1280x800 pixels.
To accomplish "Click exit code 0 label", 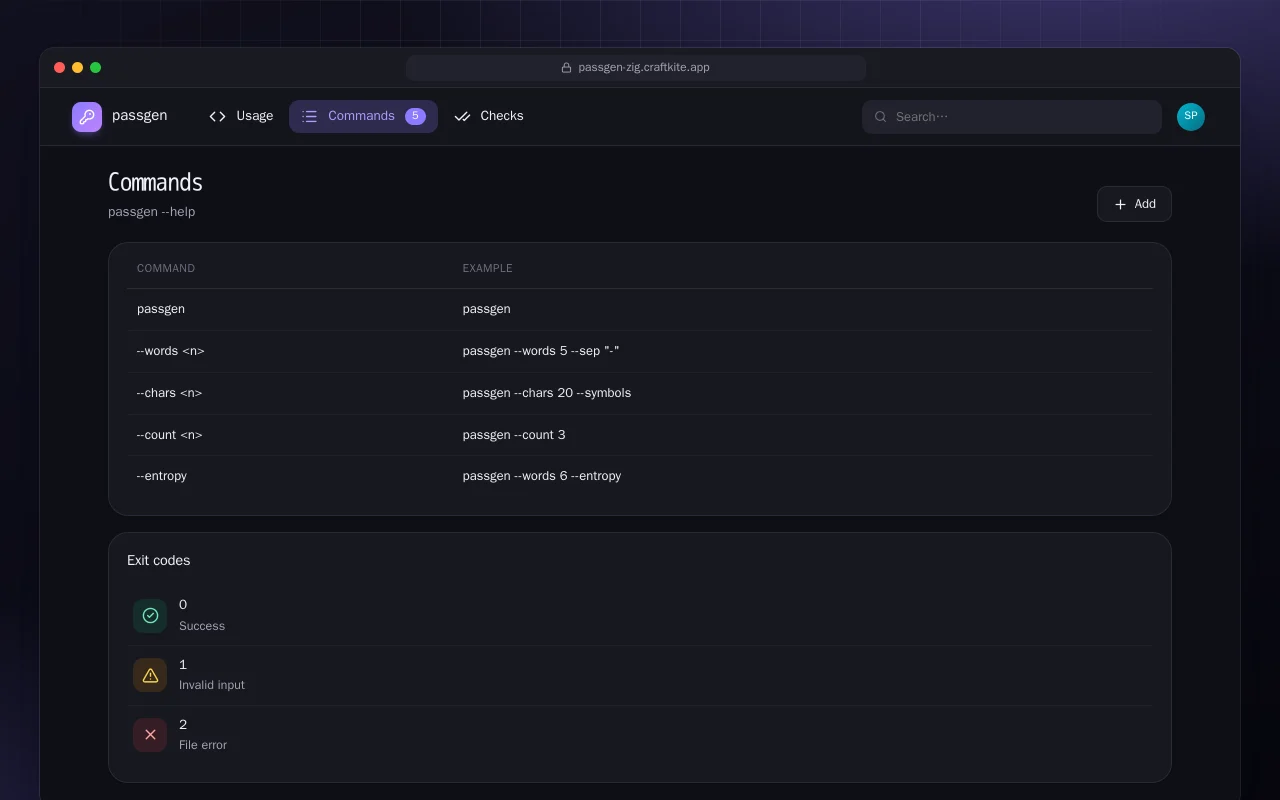I will point(183,605).
